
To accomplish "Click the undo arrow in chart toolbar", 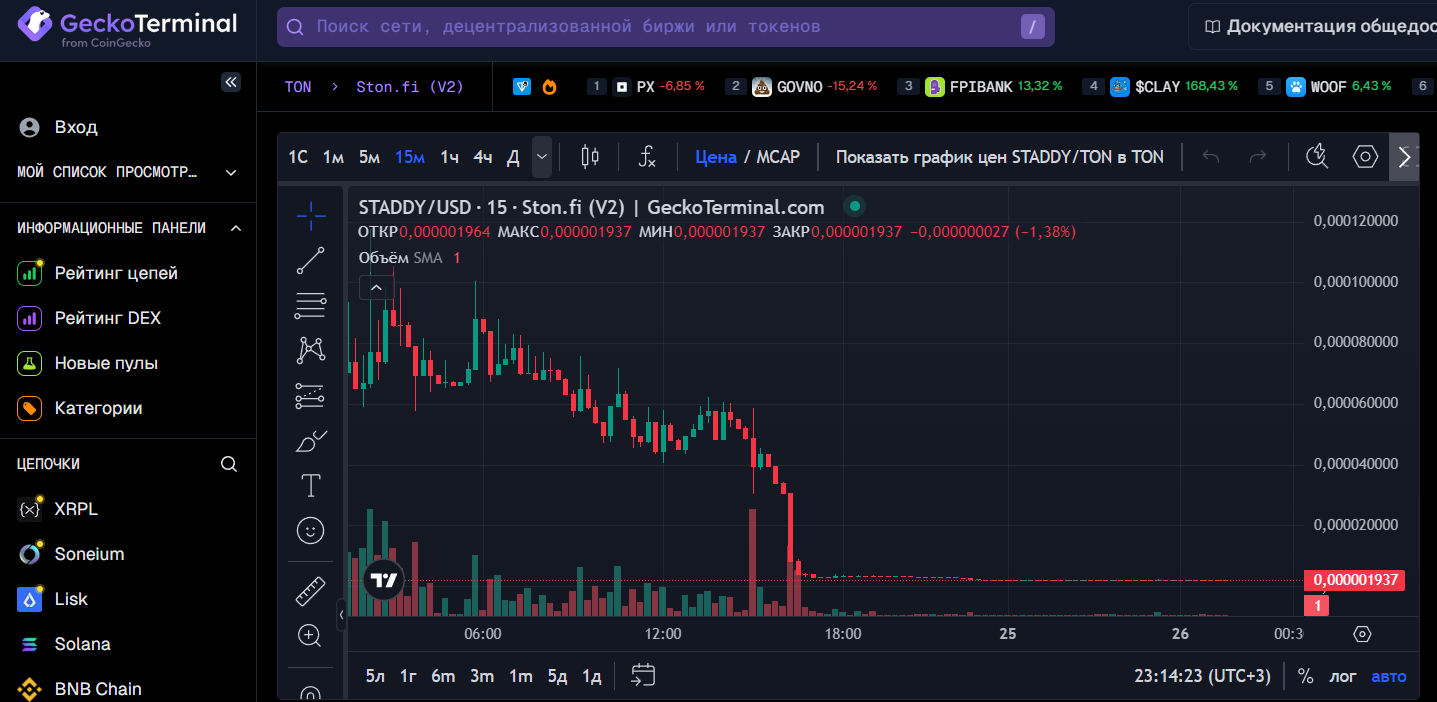I will (x=1211, y=156).
